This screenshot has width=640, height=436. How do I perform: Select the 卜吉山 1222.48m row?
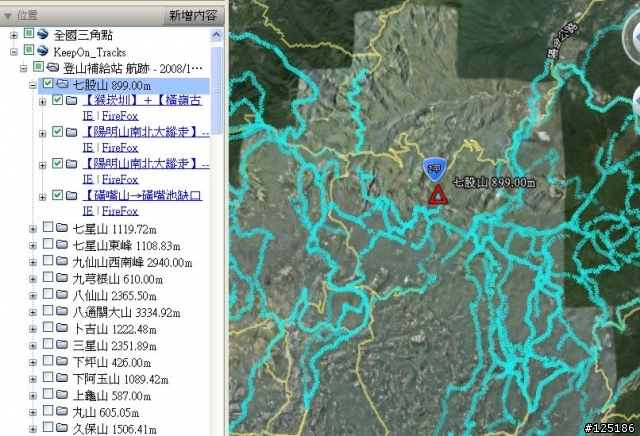click(x=114, y=329)
